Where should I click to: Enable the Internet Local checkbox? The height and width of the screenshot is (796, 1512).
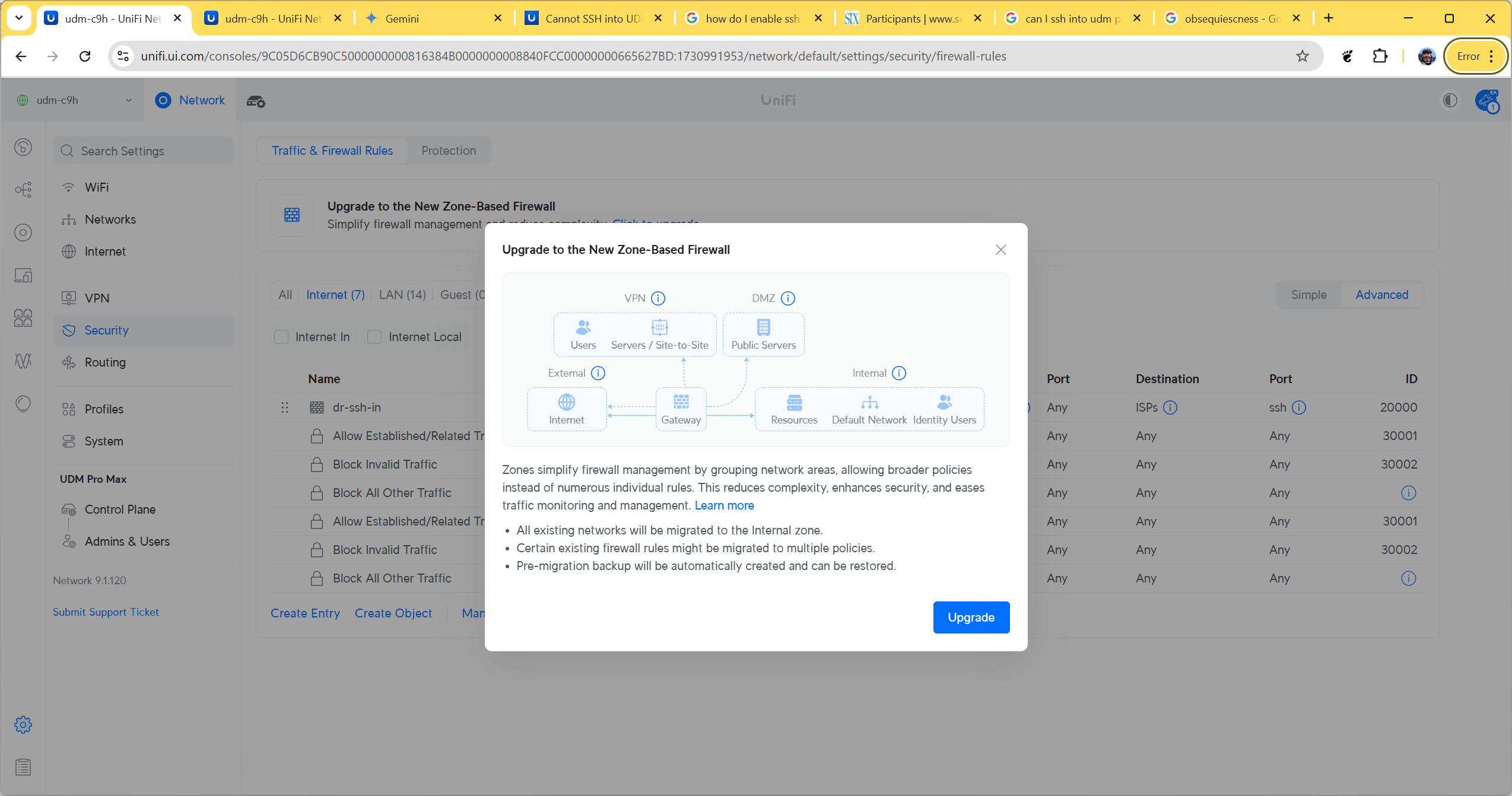click(x=374, y=337)
